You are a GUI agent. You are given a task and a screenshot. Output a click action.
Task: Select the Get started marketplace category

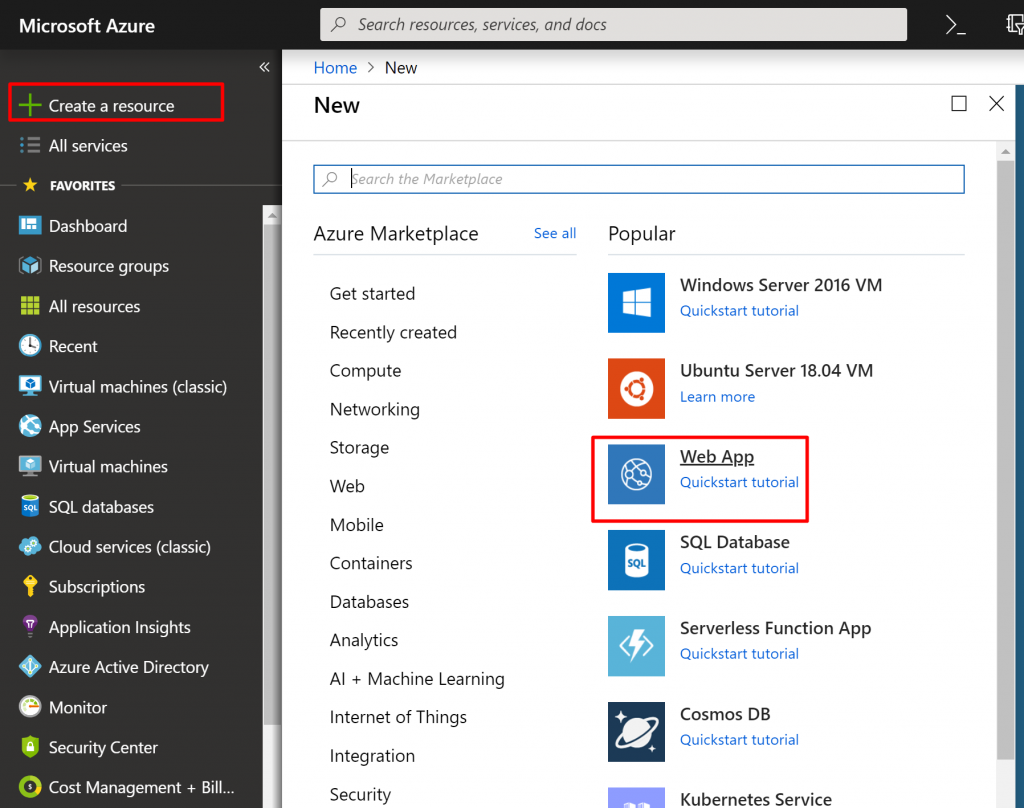pyautogui.click(x=372, y=294)
